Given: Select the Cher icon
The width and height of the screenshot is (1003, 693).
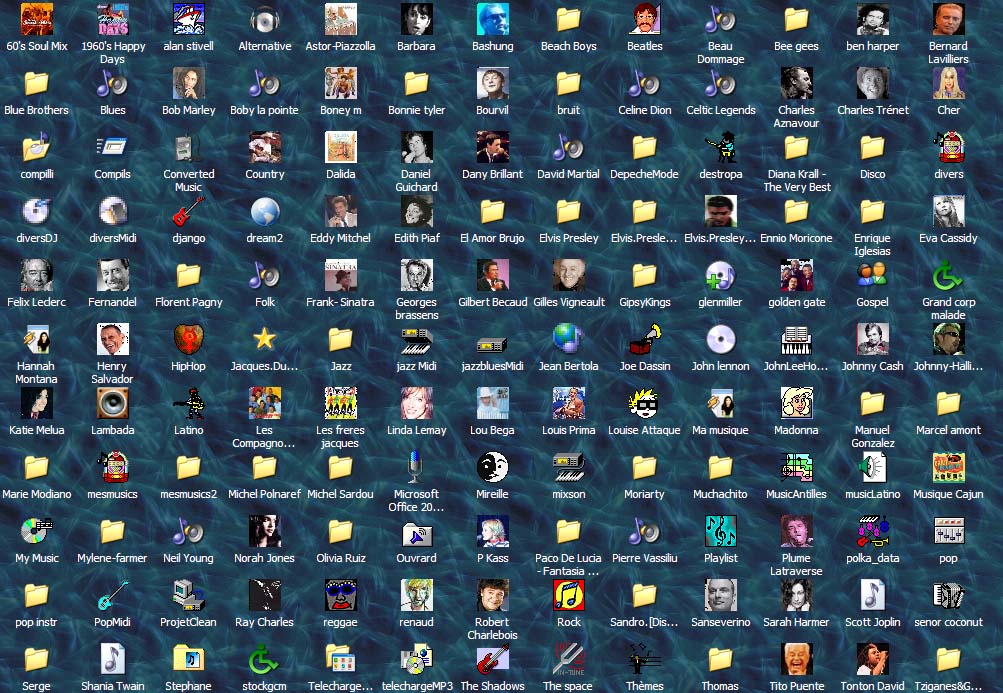Looking at the screenshot, I should tap(949, 83).
